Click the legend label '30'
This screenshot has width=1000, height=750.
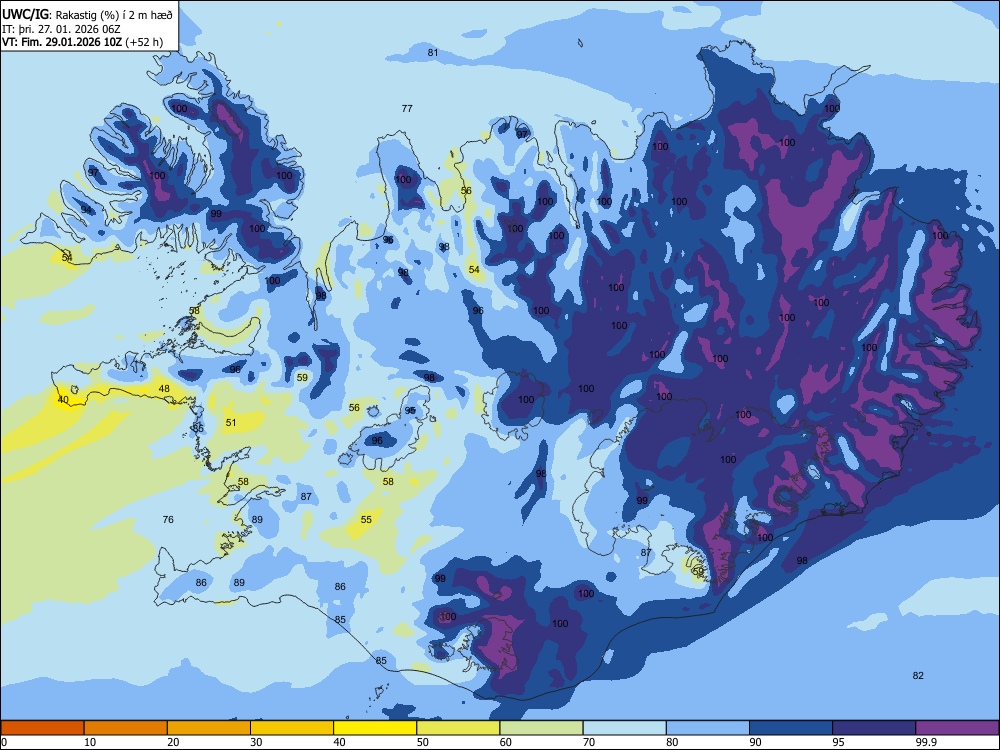(x=256, y=742)
